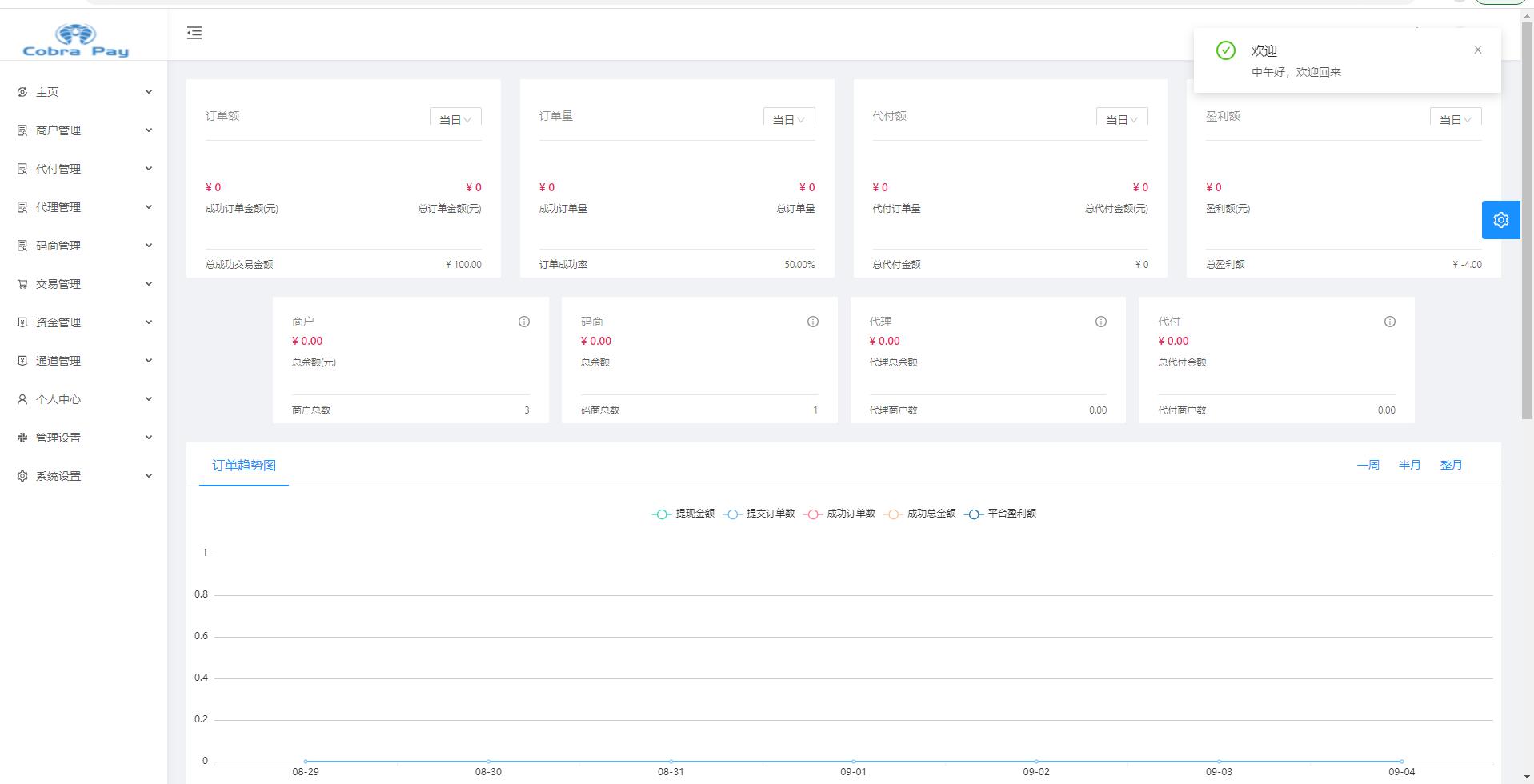Screen dimensions: 1534x784
Task: Toggle 提现金额 series in chart legend
Action: coord(684,514)
